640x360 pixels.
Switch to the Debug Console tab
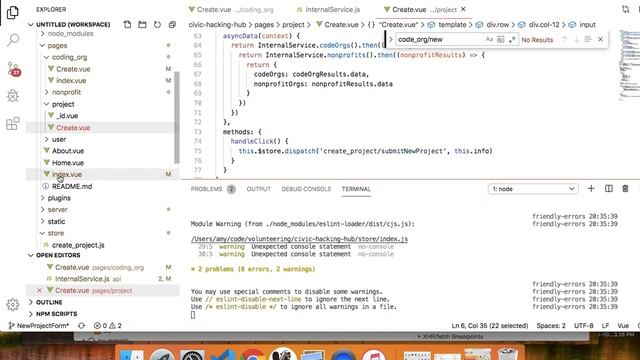tap(306, 189)
